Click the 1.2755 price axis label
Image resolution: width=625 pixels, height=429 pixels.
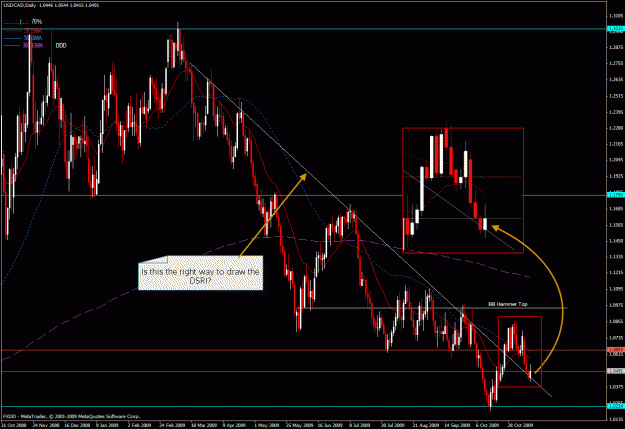pos(615,63)
